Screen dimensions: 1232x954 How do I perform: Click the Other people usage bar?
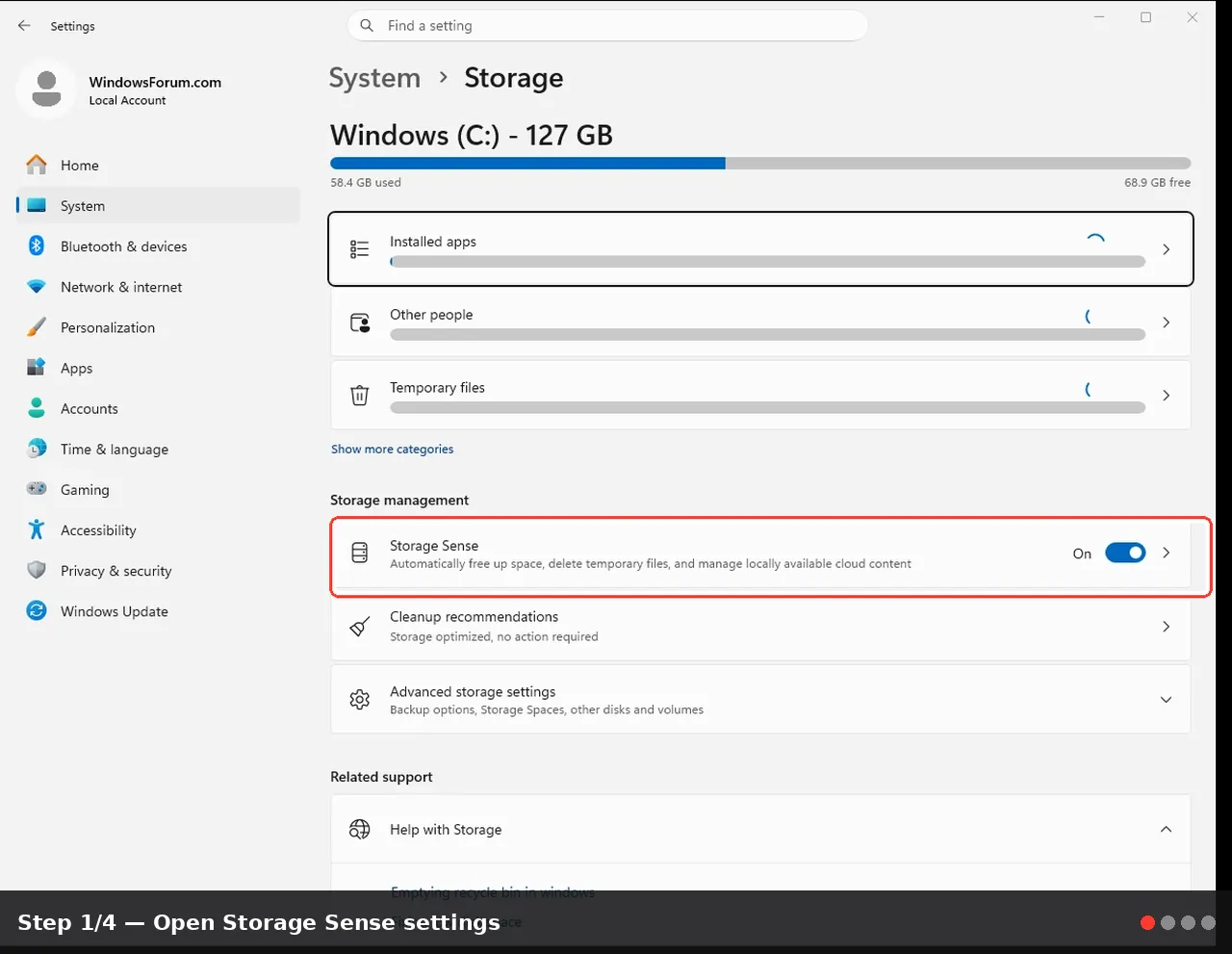(x=767, y=335)
